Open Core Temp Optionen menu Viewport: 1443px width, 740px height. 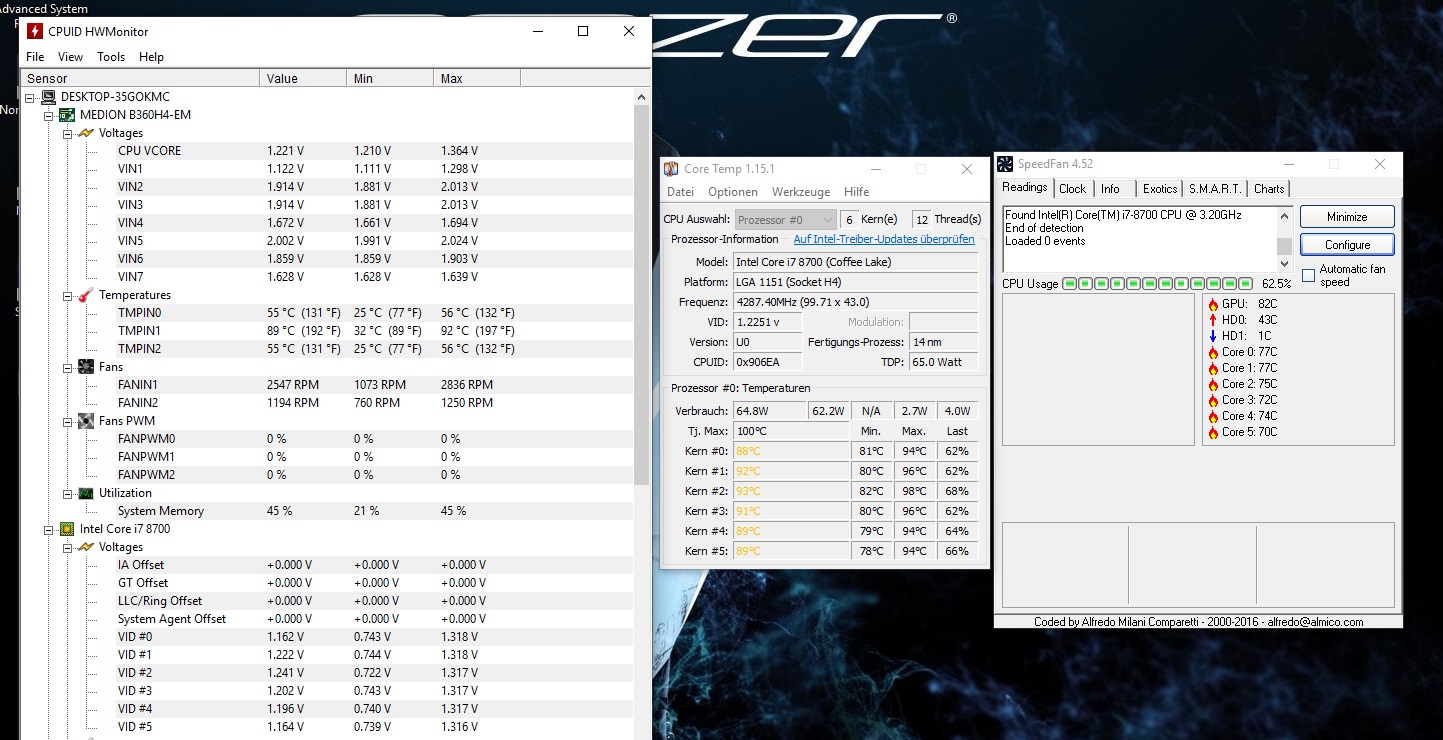733,192
